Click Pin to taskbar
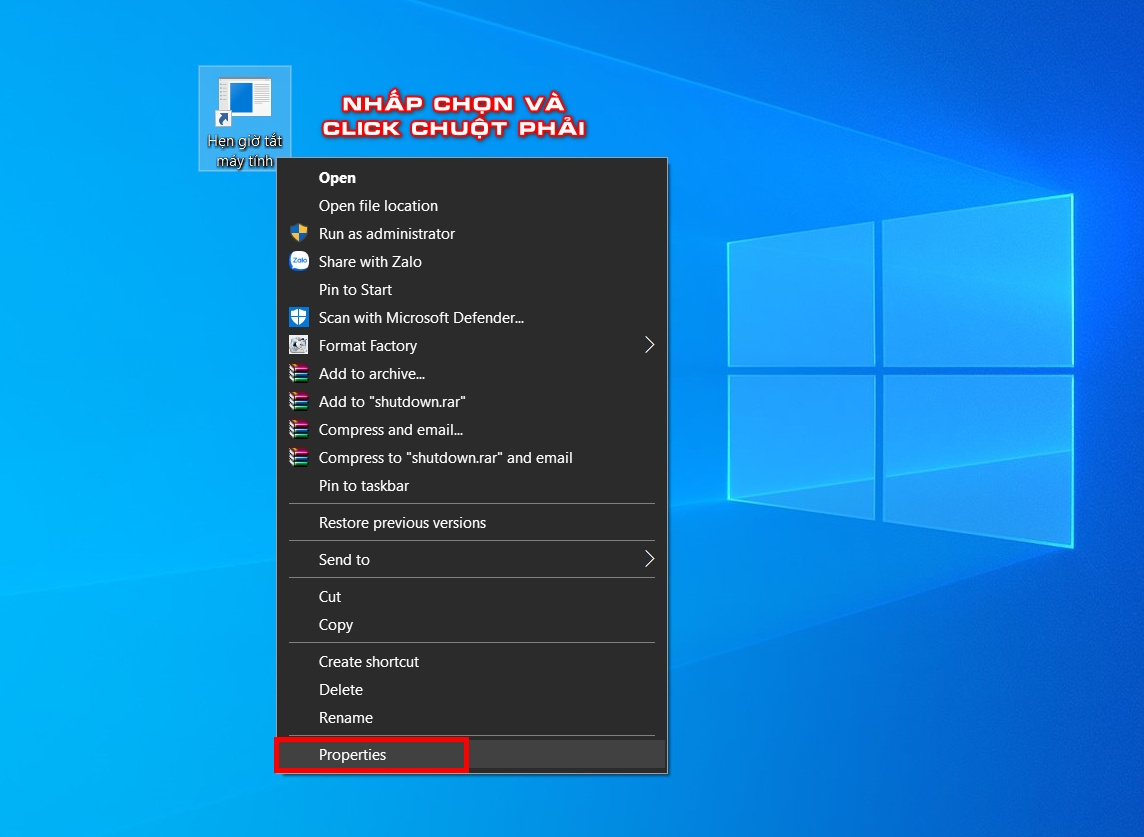This screenshot has height=837, width=1144. [472, 485]
